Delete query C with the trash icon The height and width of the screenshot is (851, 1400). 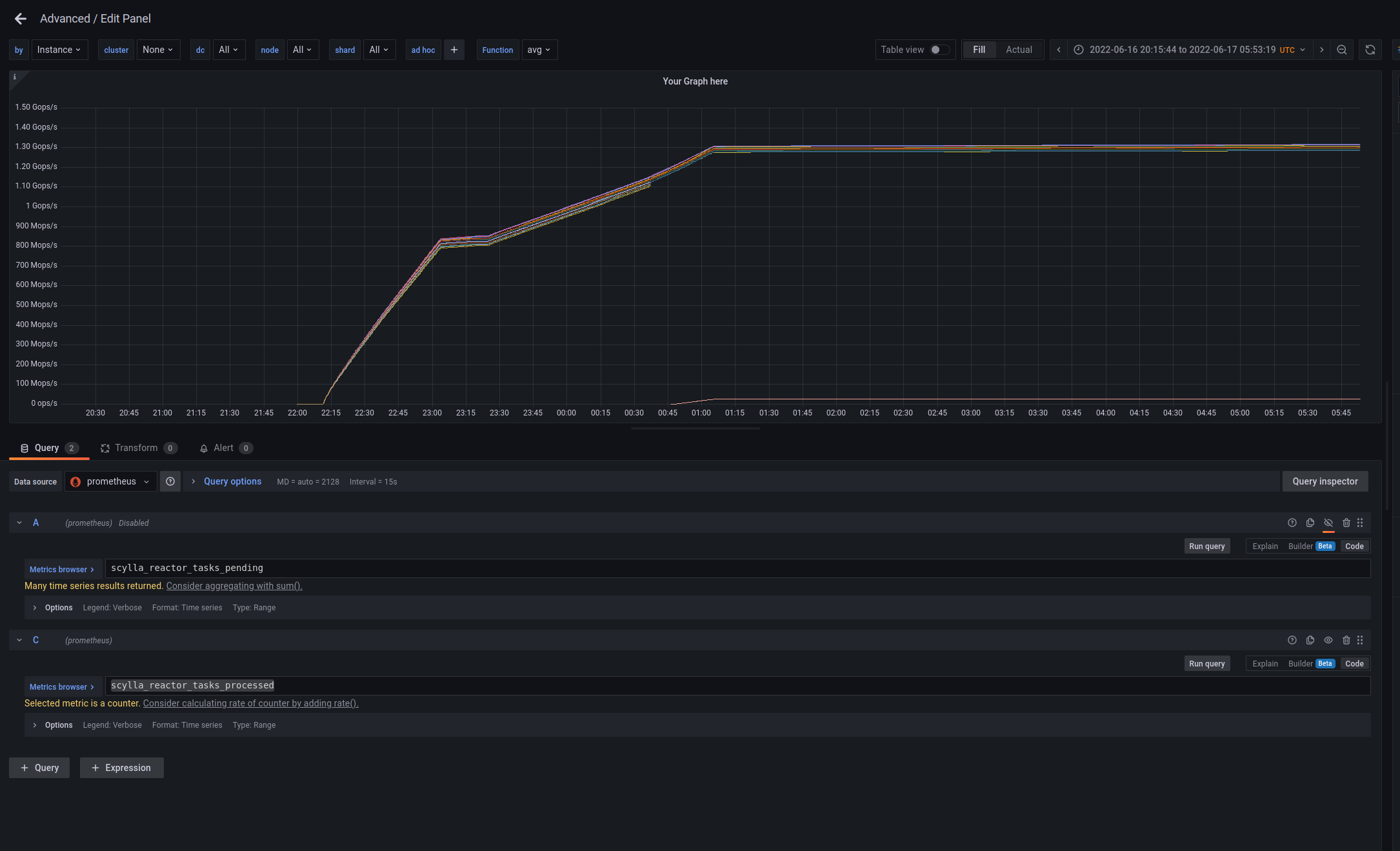coord(1346,640)
